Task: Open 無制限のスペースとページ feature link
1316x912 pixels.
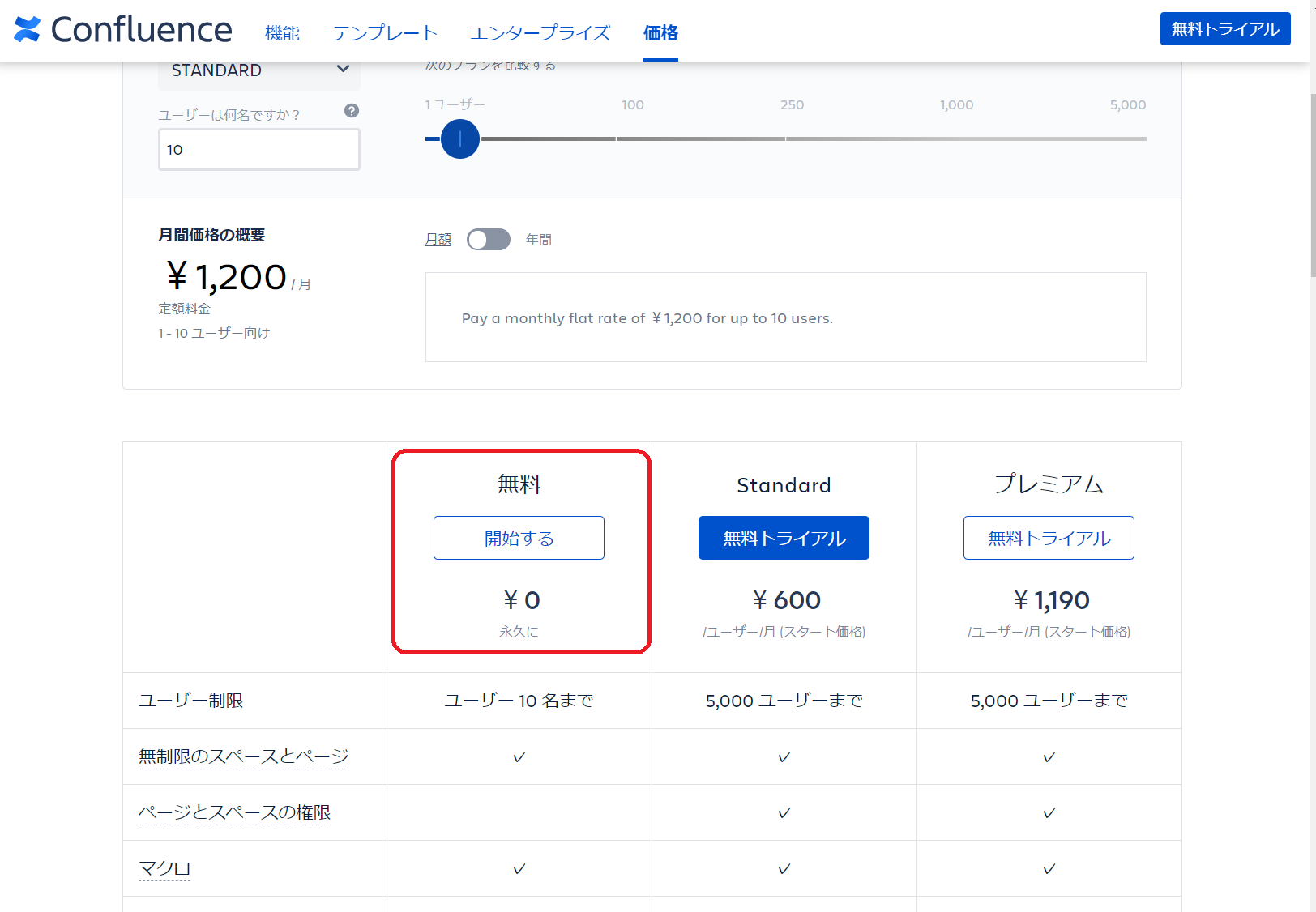Action: point(243,756)
